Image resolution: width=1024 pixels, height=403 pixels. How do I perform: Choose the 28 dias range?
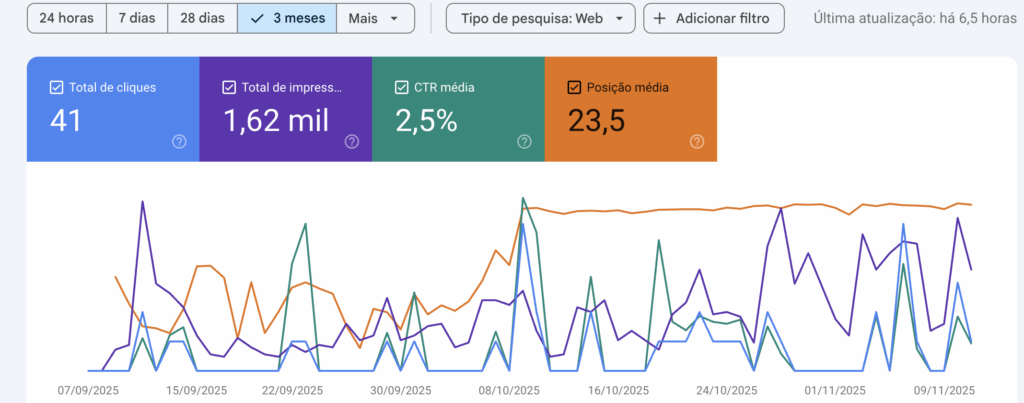pyautogui.click(x=202, y=18)
